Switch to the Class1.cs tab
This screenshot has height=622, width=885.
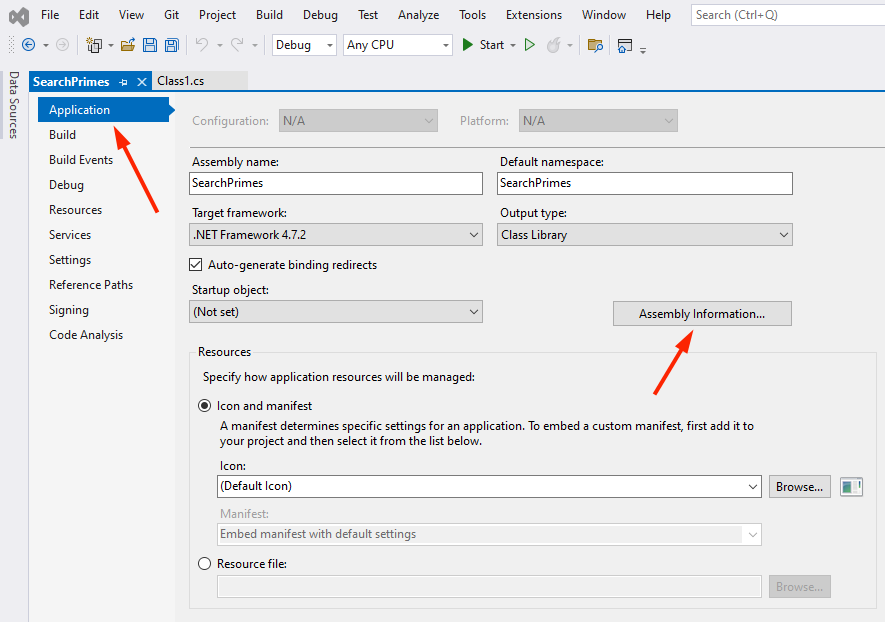181,81
